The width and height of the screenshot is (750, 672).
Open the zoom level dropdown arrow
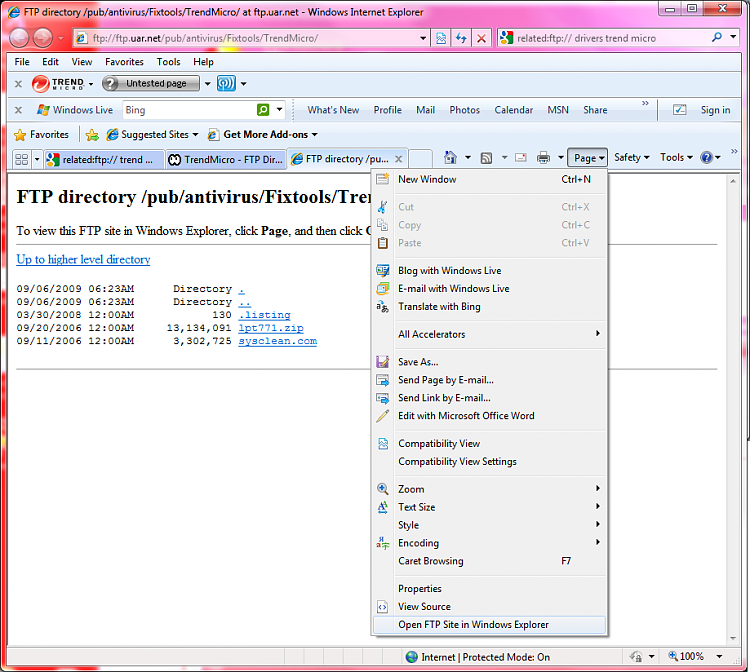tap(719, 657)
